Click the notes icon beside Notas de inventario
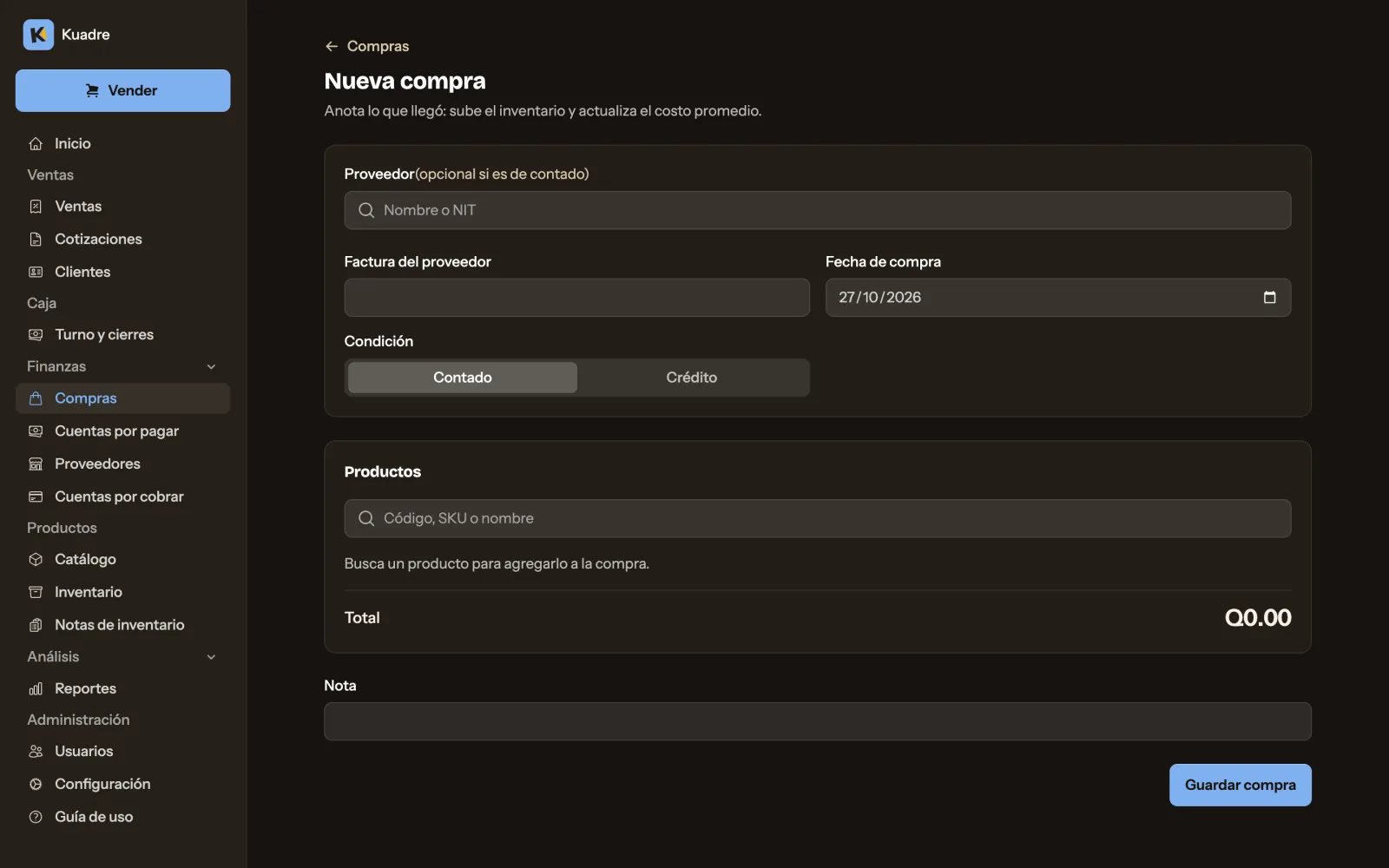Viewport: 1389px width, 868px height. [x=36, y=626]
